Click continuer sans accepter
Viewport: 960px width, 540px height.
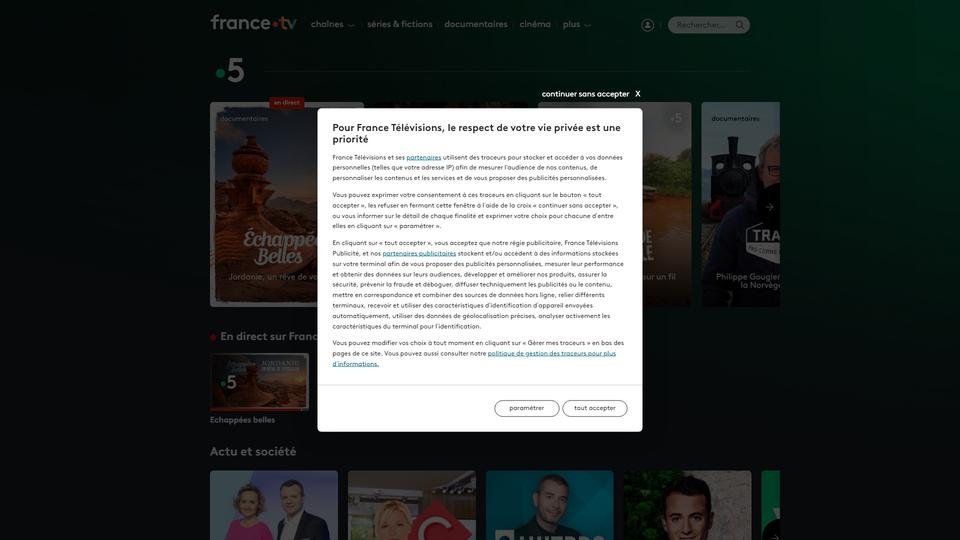coord(585,94)
